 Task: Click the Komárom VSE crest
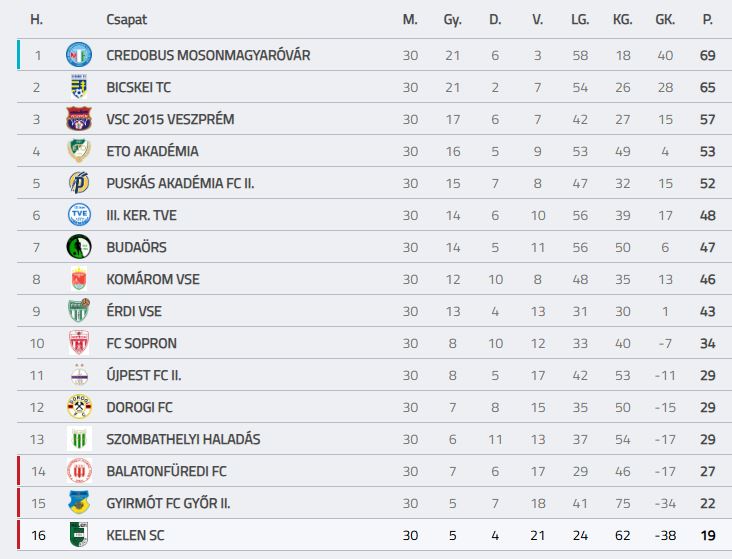click(79, 279)
